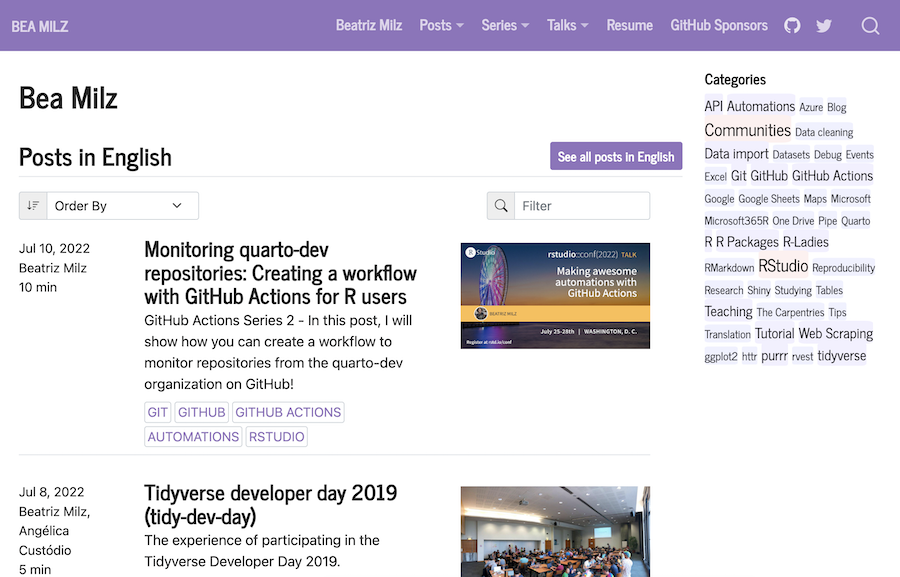
Task: Select the RStudio category in sidebar
Action: tap(783, 266)
